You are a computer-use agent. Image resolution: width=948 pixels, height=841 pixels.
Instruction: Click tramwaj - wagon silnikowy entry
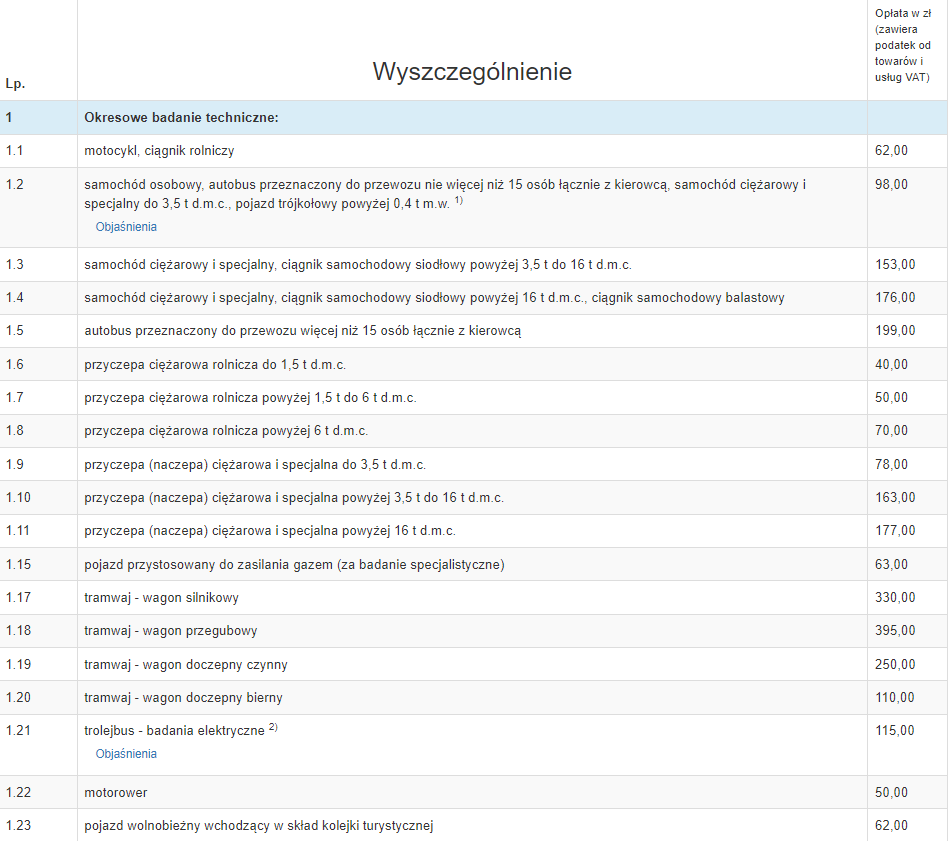(161, 598)
